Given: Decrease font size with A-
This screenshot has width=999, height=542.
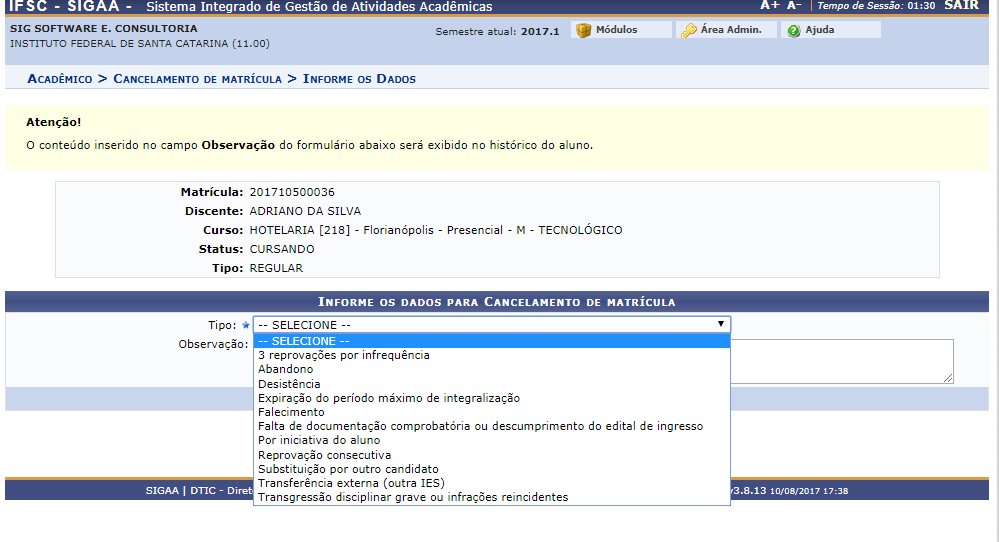Looking at the screenshot, I should pos(796,5).
